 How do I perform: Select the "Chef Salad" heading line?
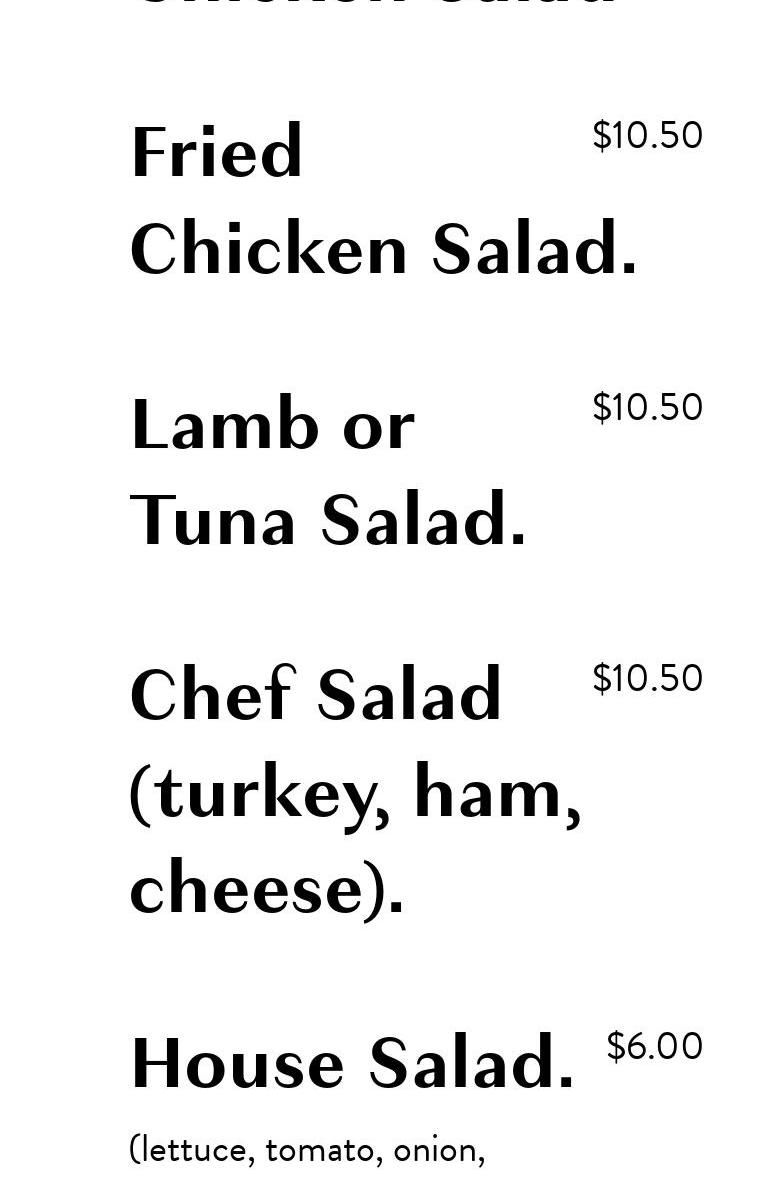pos(315,696)
